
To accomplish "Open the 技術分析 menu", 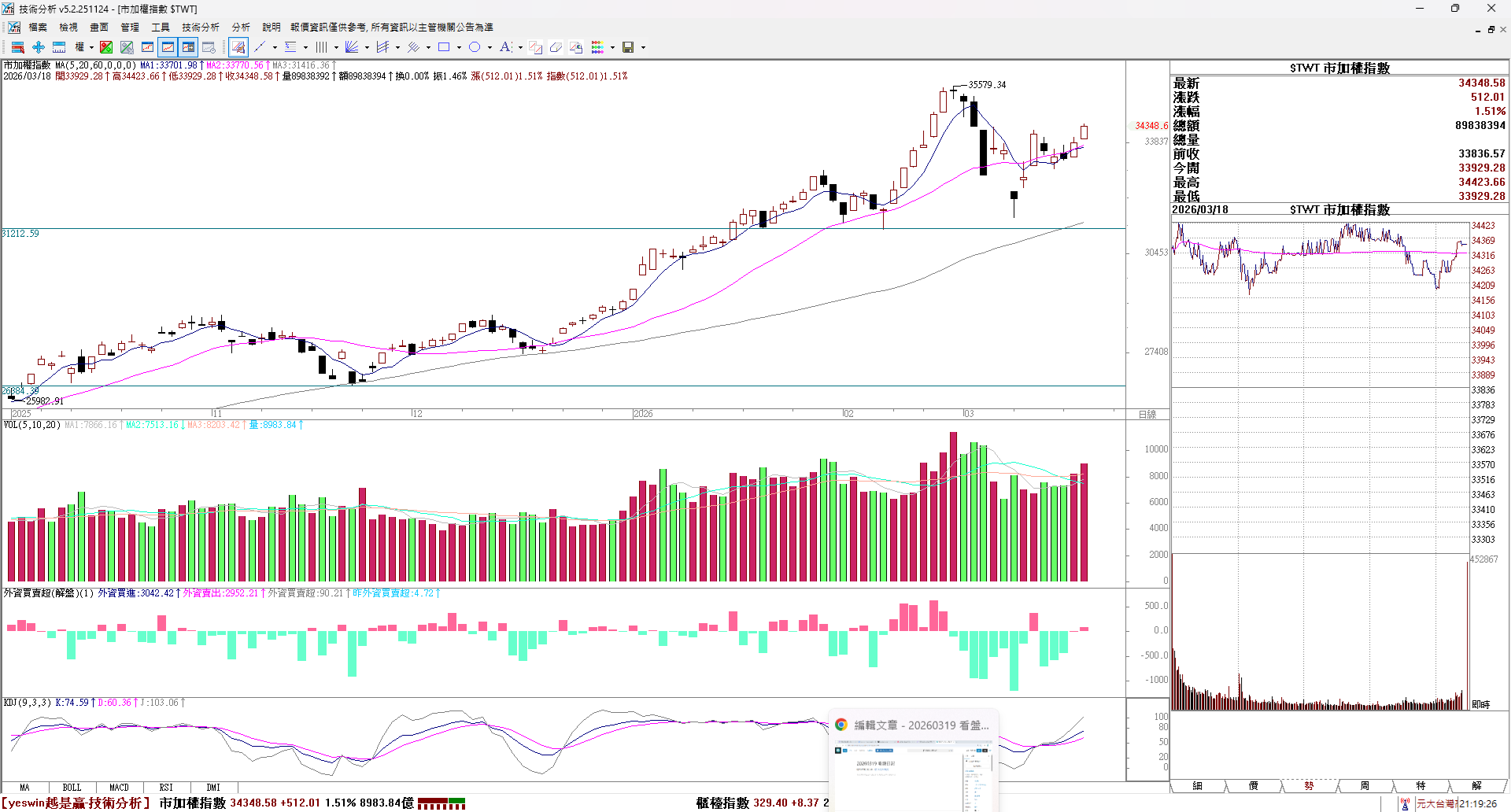I will (x=200, y=28).
